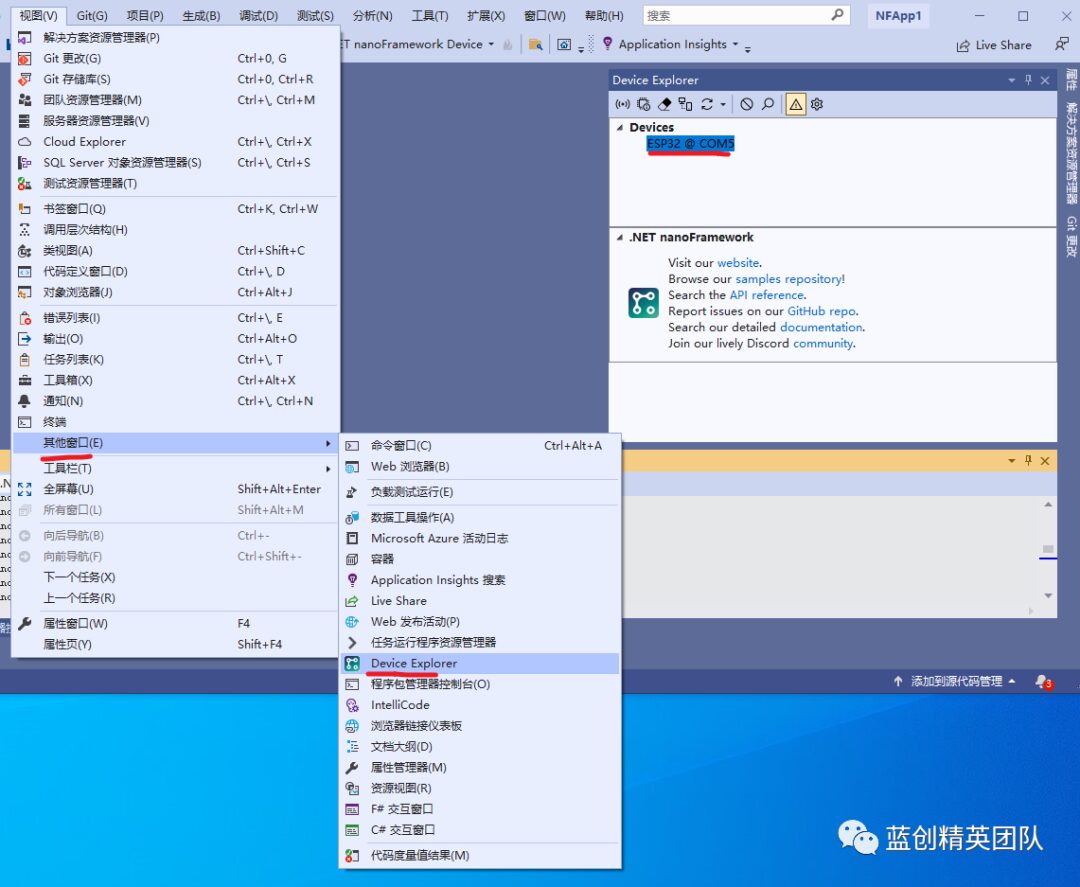Select 其他窗口(E) menu entry
The image size is (1080, 887).
tap(176, 443)
